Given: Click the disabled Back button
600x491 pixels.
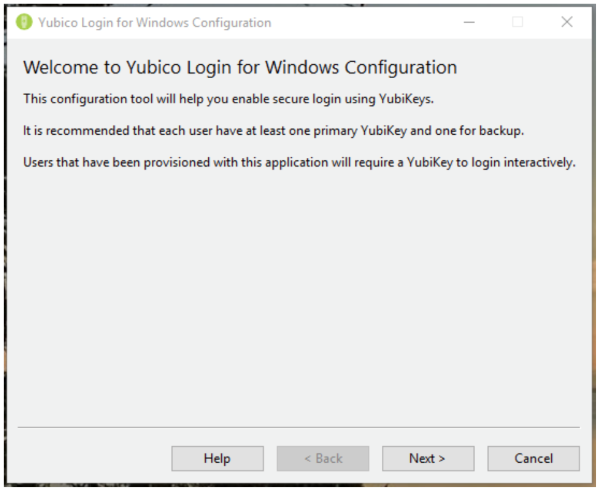Looking at the screenshot, I should [323, 458].
